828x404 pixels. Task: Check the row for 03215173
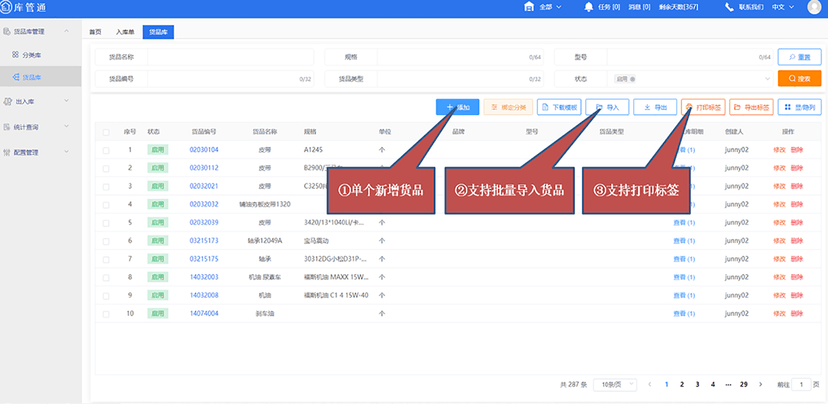point(106,241)
